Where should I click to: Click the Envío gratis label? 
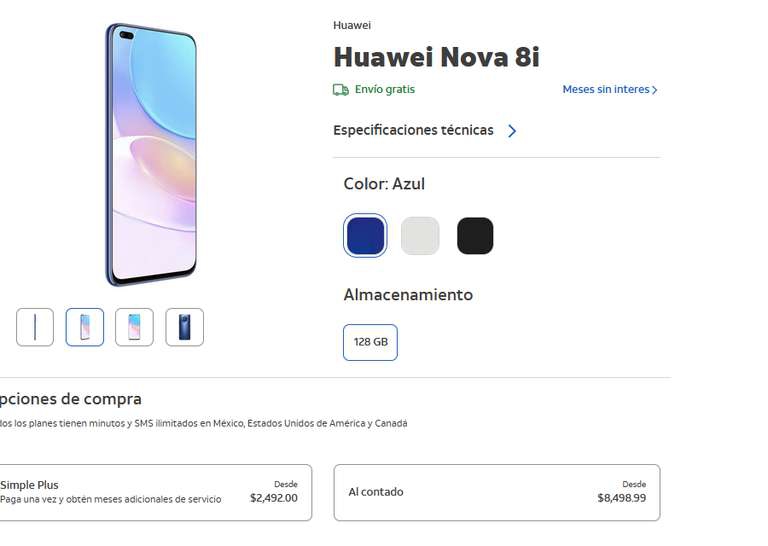point(384,90)
